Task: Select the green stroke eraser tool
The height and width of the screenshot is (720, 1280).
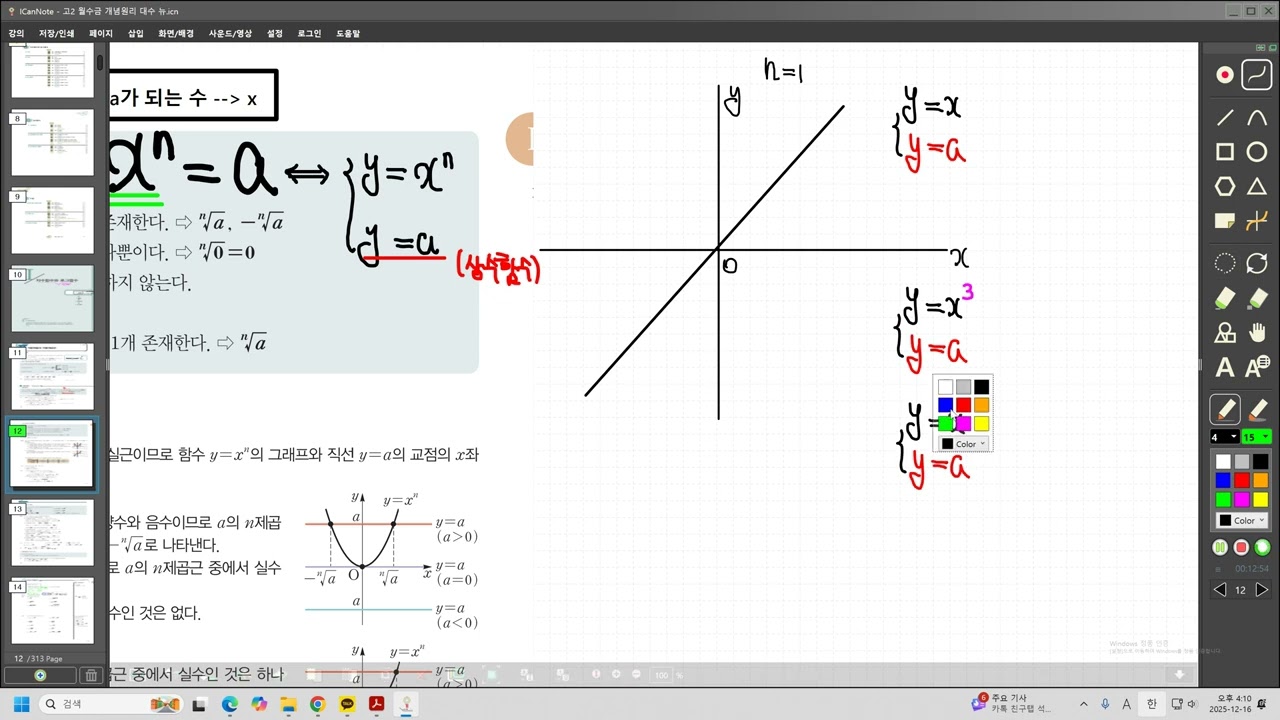Action: point(1224,298)
